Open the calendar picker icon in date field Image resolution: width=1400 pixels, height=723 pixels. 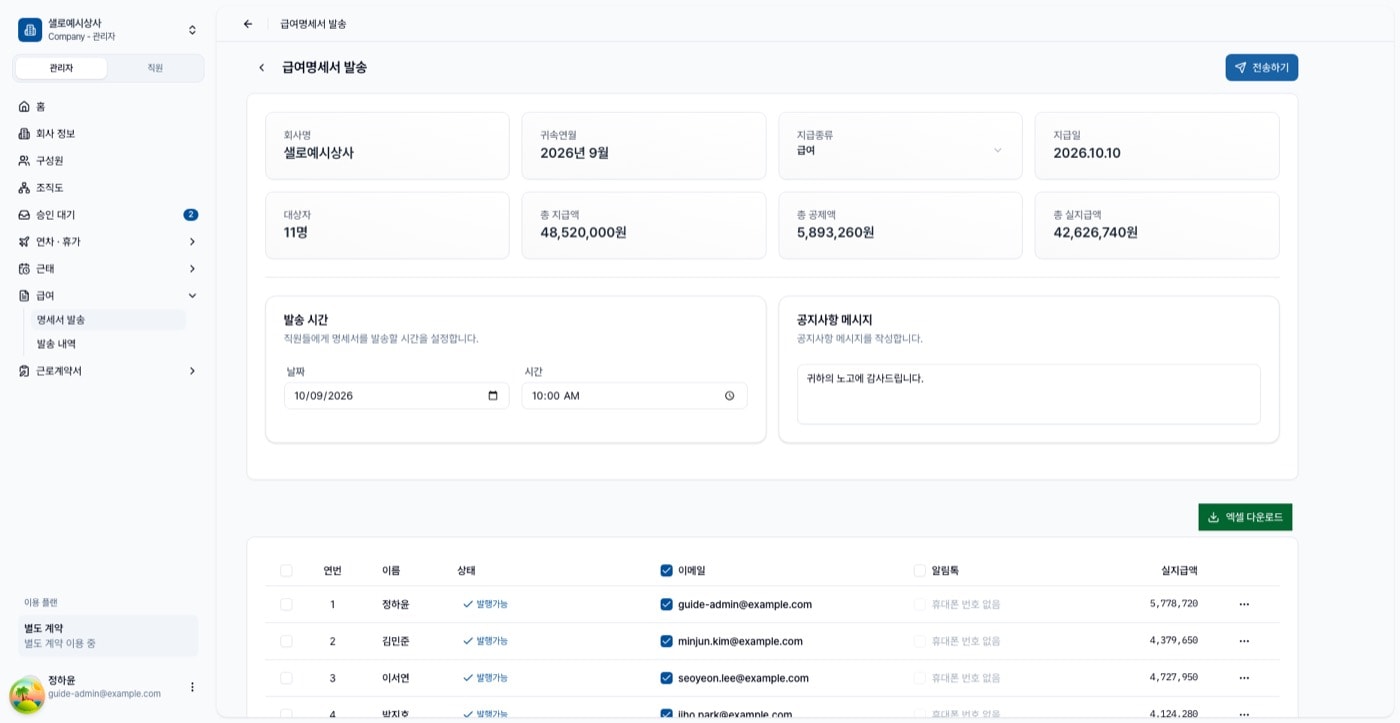coord(493,396)
